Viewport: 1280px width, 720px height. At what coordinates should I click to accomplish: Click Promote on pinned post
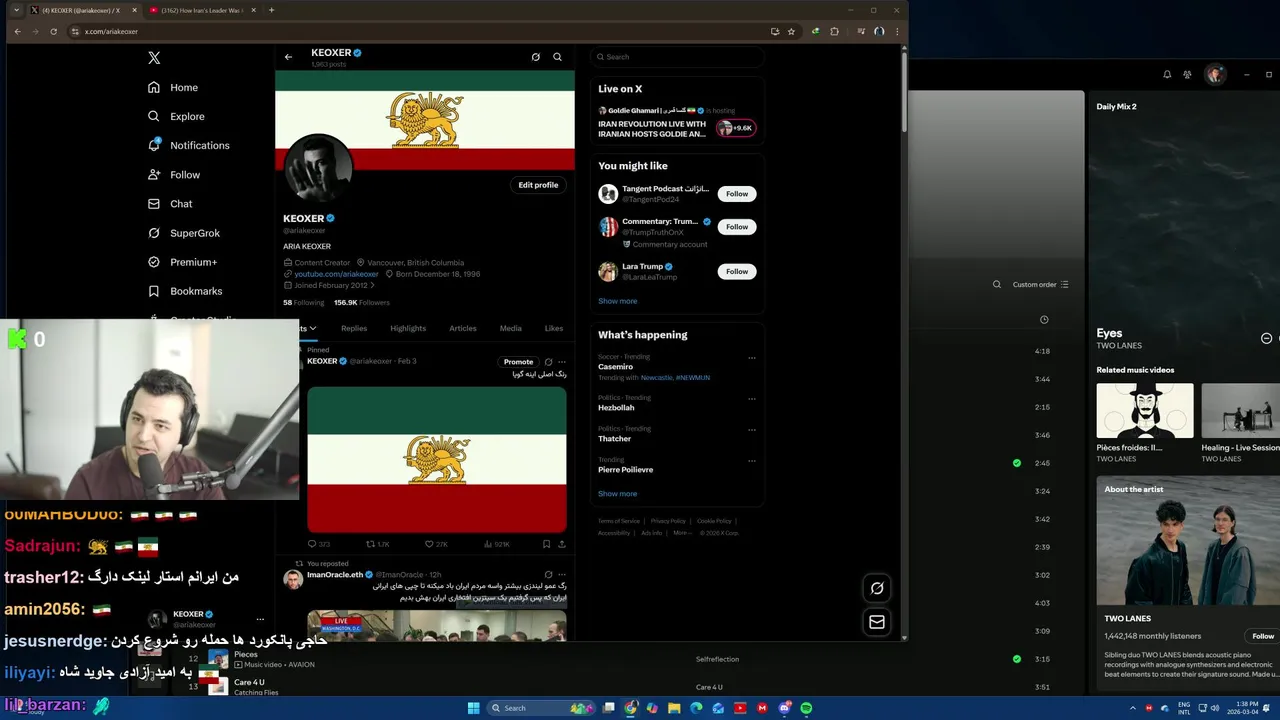coord(518,362)
